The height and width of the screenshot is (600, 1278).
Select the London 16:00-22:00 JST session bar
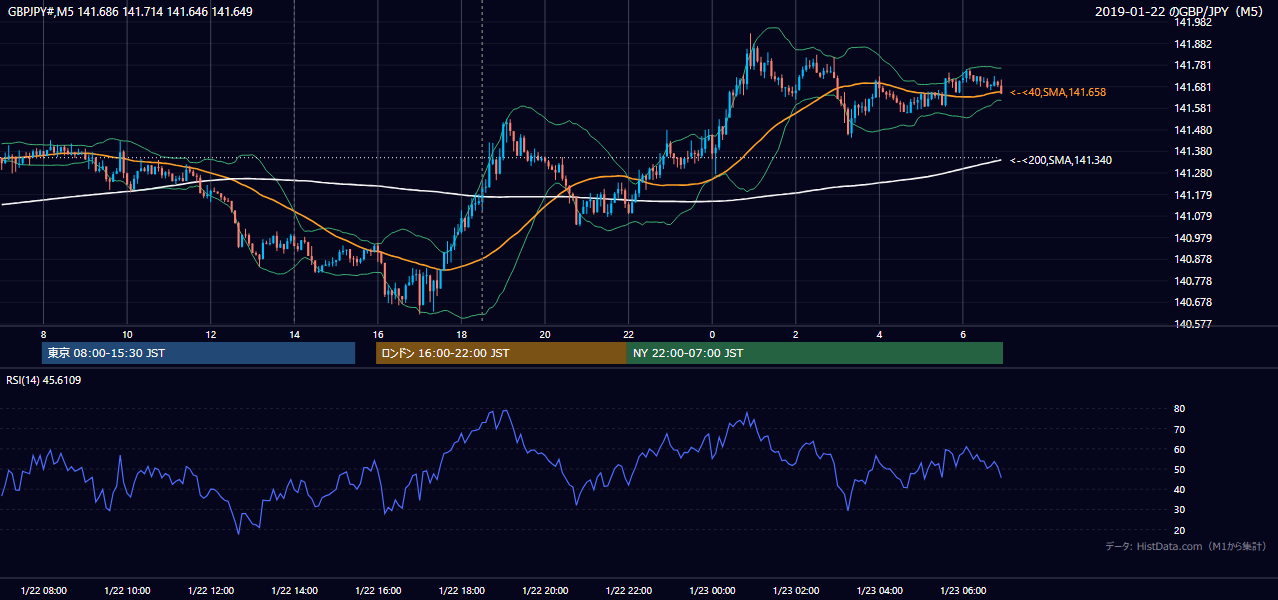pos(501,353)
